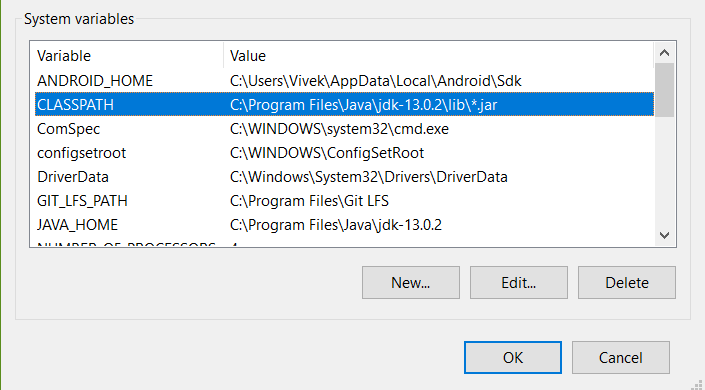Click the New... system variable button
This screenshot has width=705, height=390.
click(411, 282)
